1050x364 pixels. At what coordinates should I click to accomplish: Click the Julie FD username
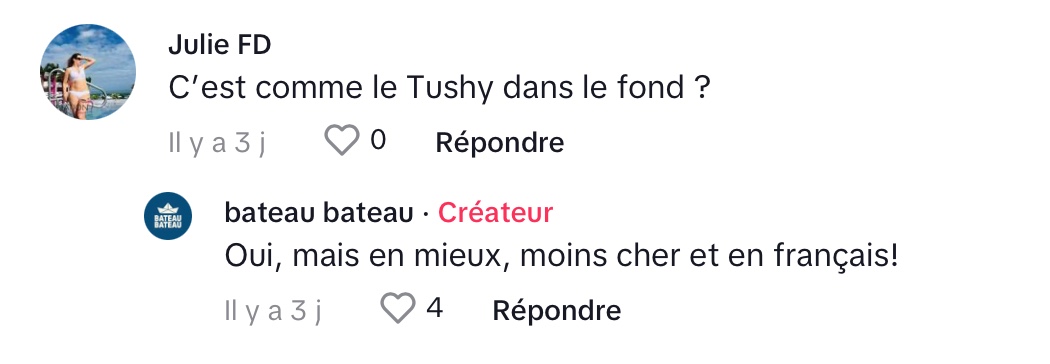coord(220,46)
